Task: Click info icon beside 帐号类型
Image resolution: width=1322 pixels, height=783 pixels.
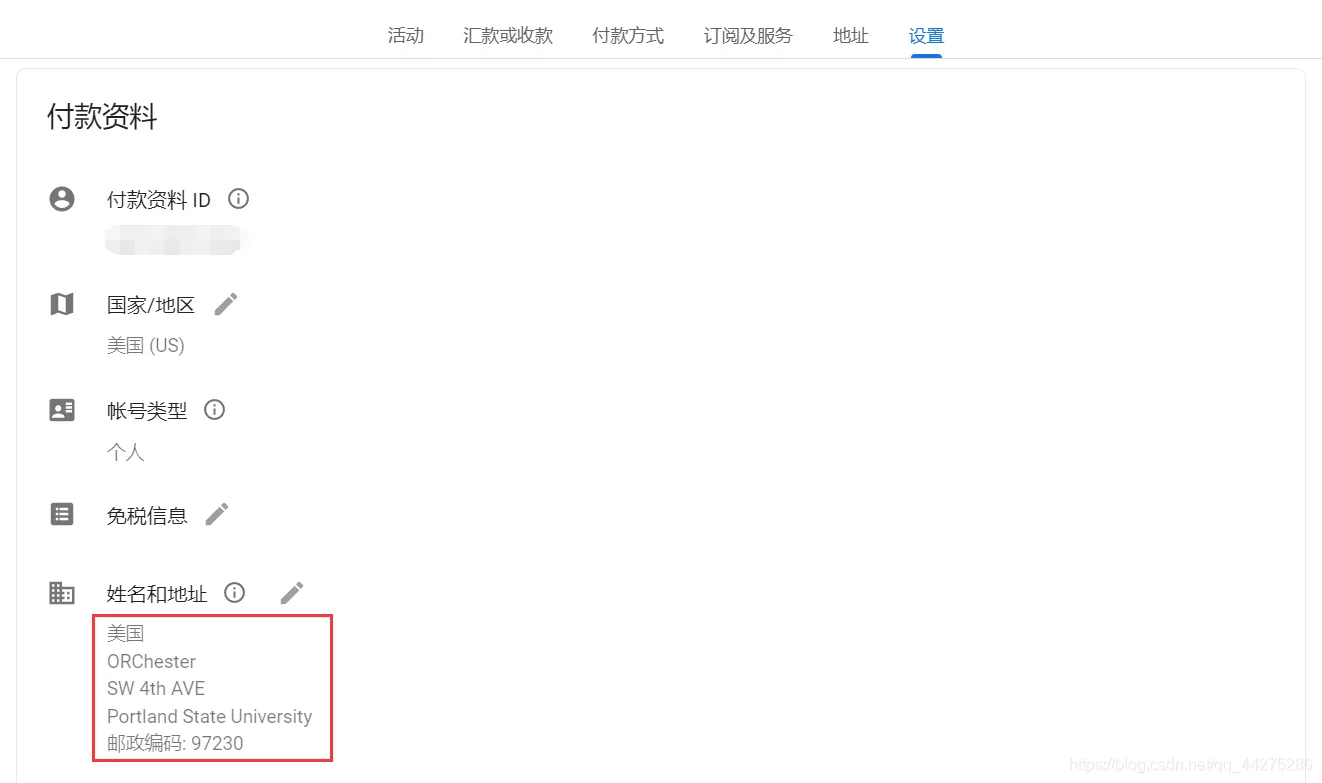Action: click(x=214, y=410)
